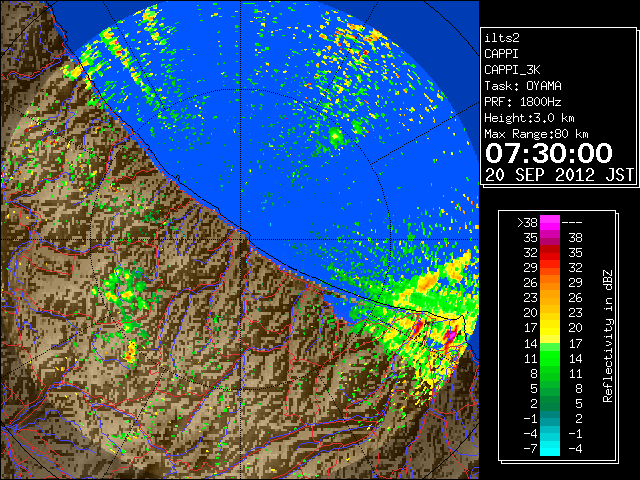Click the cyan -7 to -4 dBZ swatch
The height and width of the screenshot is (480, 640).
(550, 448)
